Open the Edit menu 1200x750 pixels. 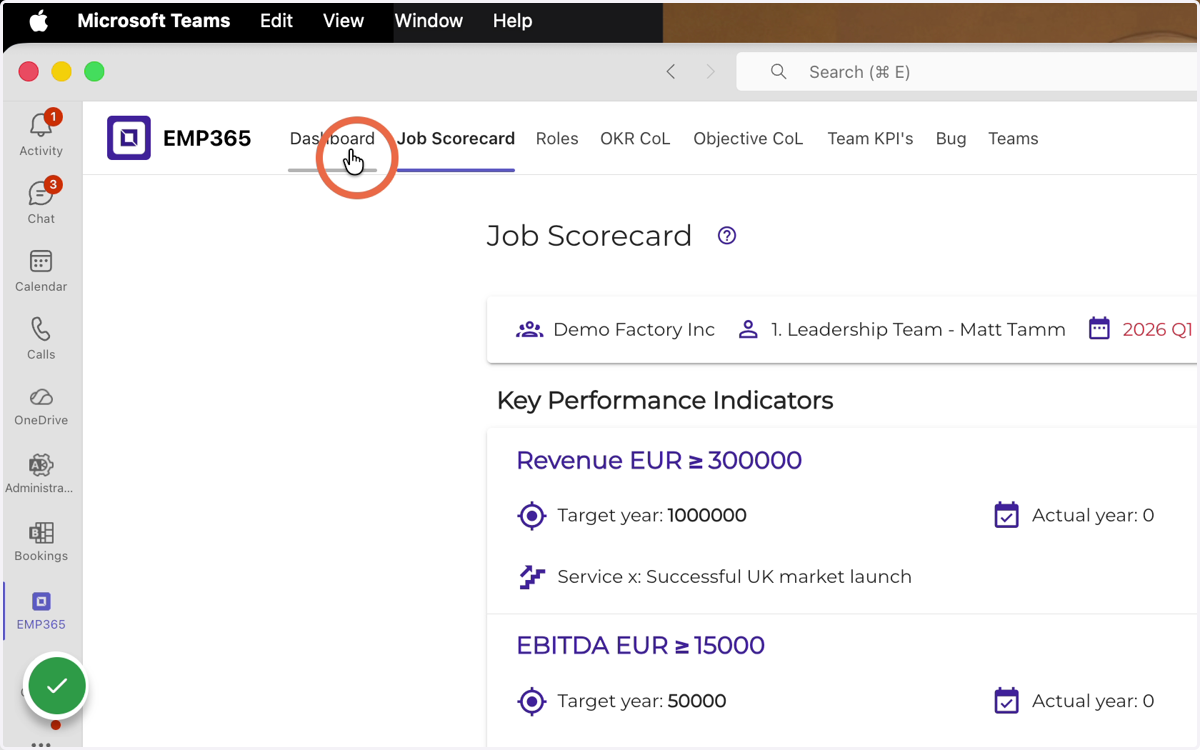click(x=276, y=21)
